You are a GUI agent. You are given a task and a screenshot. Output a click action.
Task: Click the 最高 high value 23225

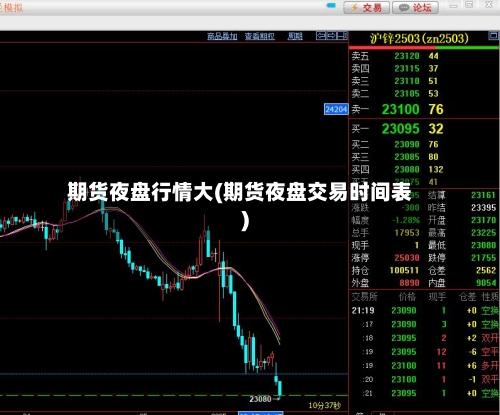(484, 233)
